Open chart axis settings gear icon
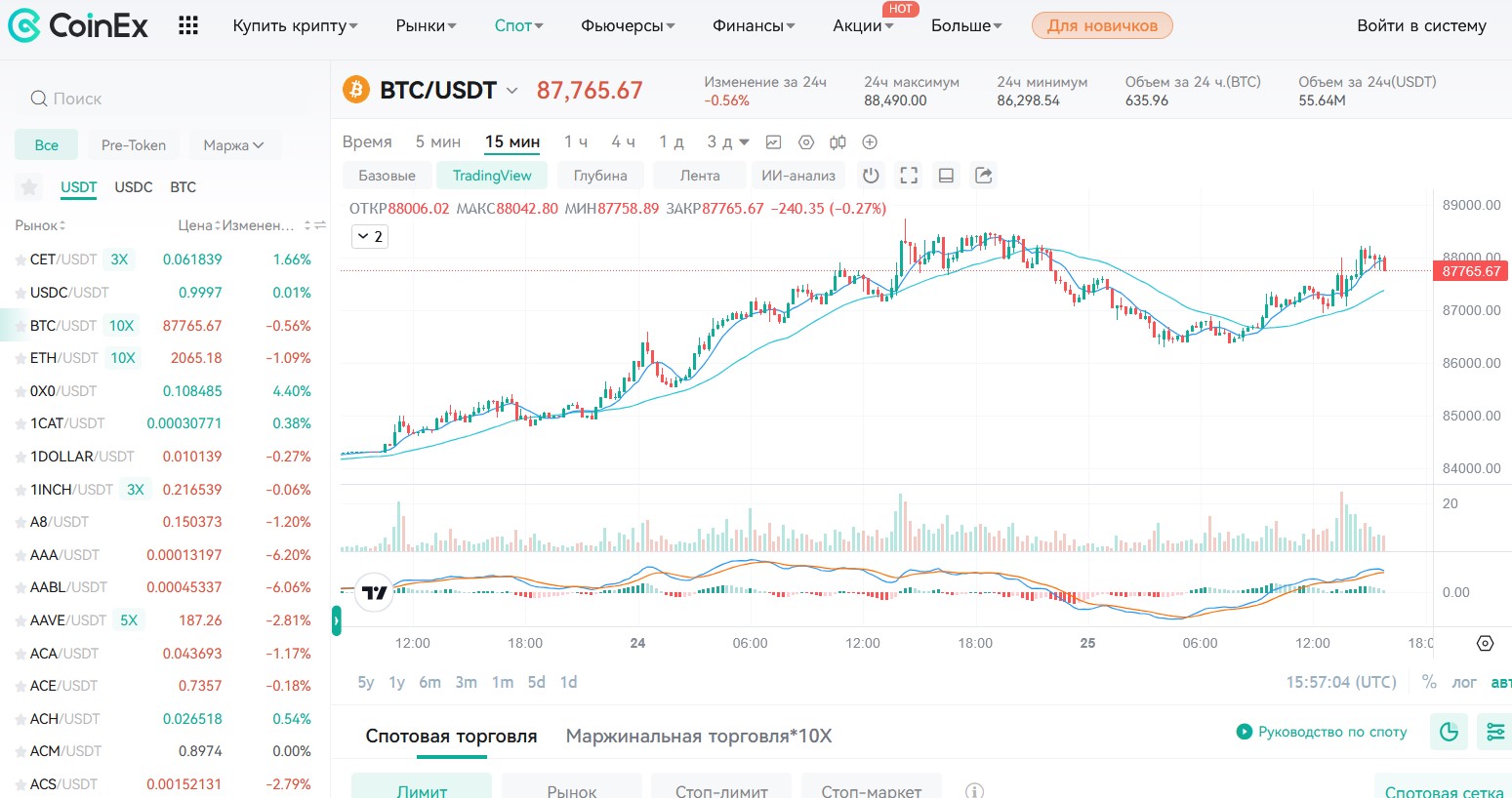 coord(1485,644)
